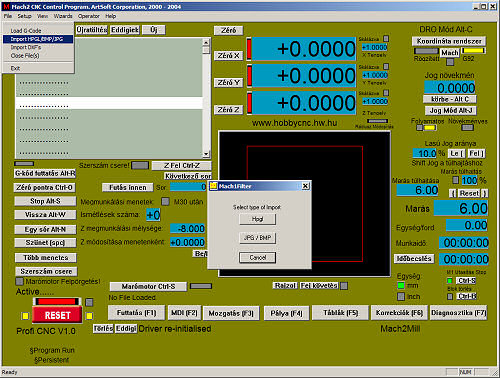Viewport: 500px width, 378px height.
Task: Click Exit in the File menu
Action: [38, 68]
